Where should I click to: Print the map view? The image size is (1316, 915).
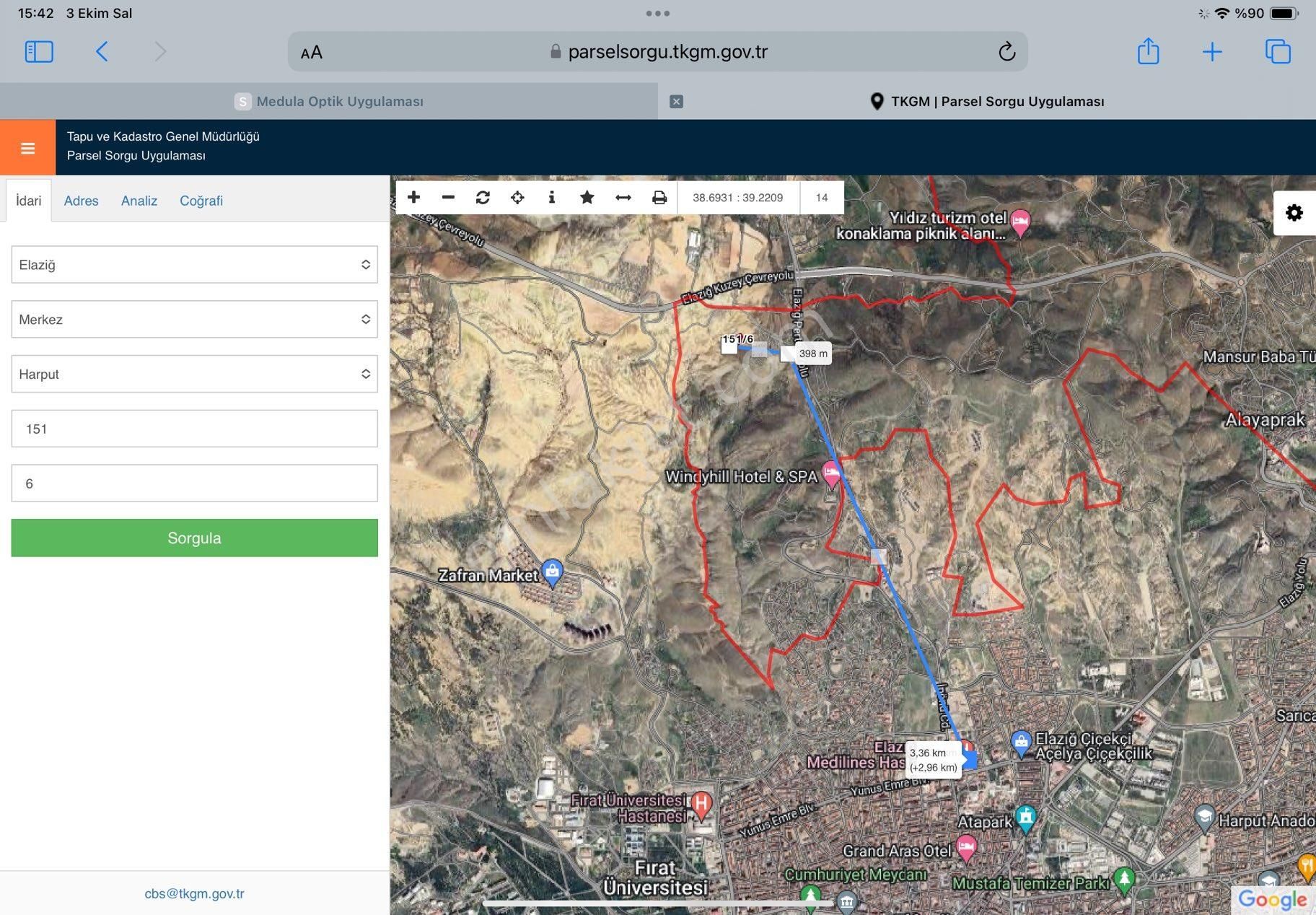coord(659,197)
